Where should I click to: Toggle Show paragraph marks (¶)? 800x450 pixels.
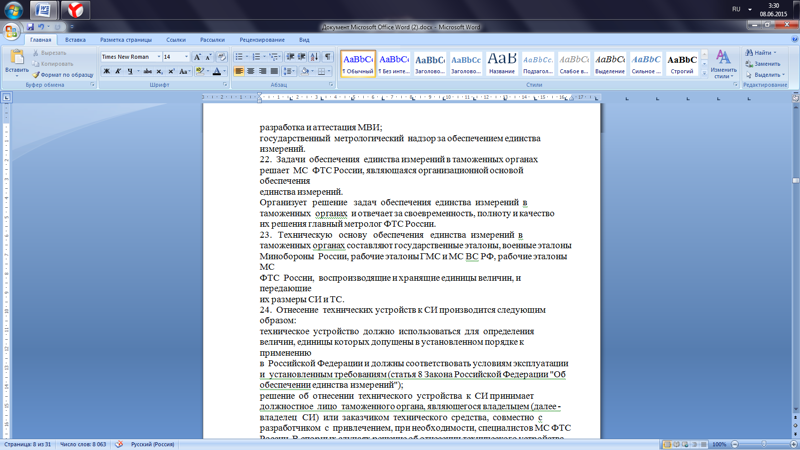pos(328,57)
